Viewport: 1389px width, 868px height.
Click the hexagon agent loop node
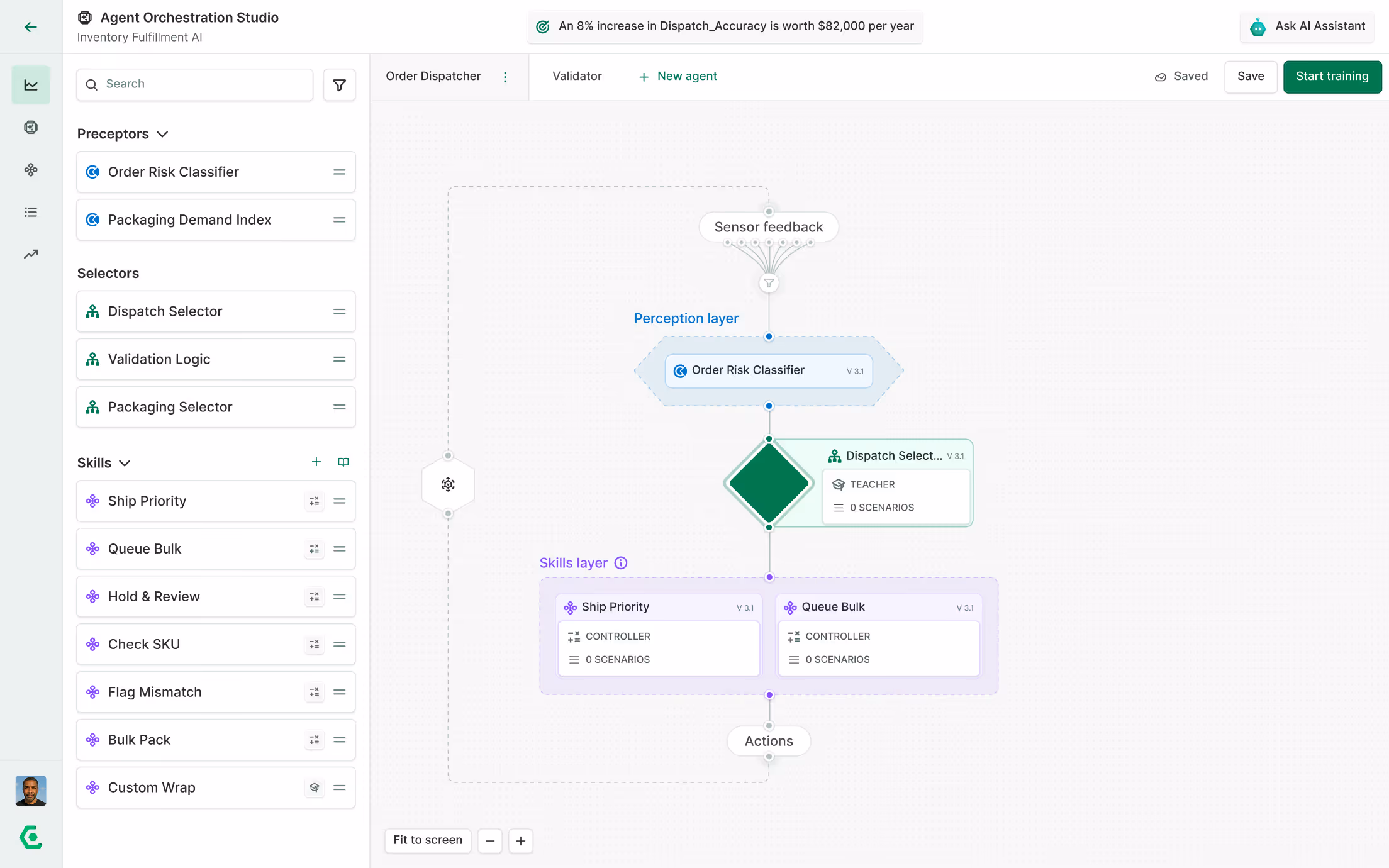point(448,484)
